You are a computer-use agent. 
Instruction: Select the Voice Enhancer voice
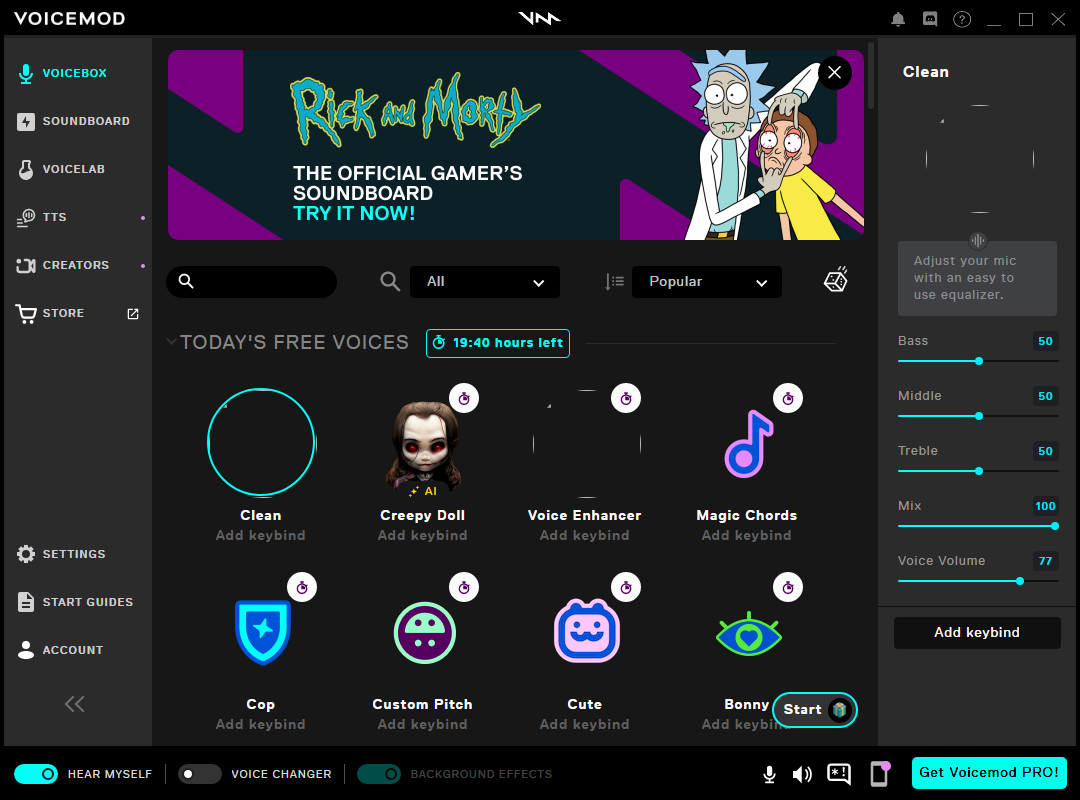(x=587, y=444)
